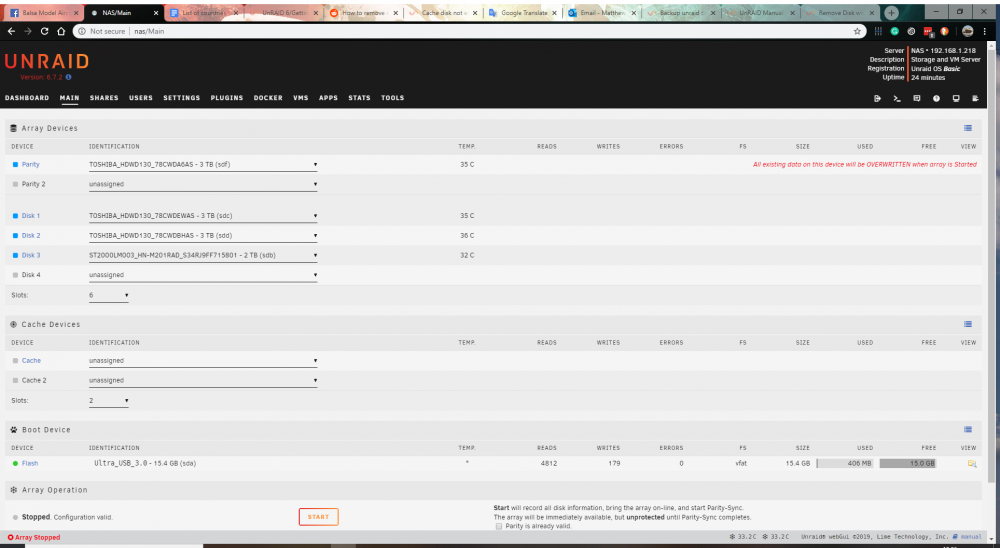
Task: Toggle view icon for Boot Device section
Action: pos(968,429)
